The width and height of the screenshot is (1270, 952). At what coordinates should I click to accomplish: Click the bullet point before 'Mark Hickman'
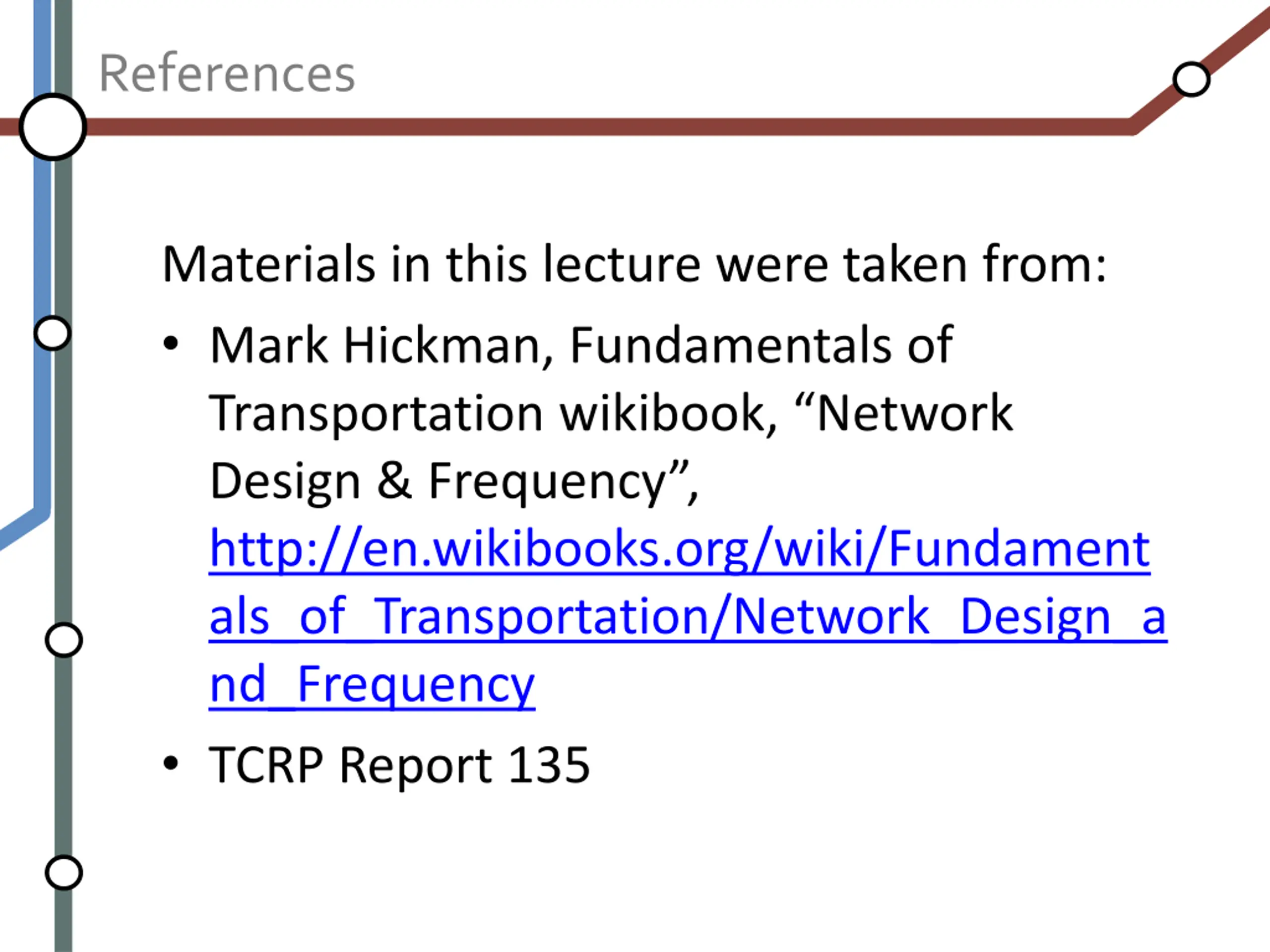click(171, 343)
